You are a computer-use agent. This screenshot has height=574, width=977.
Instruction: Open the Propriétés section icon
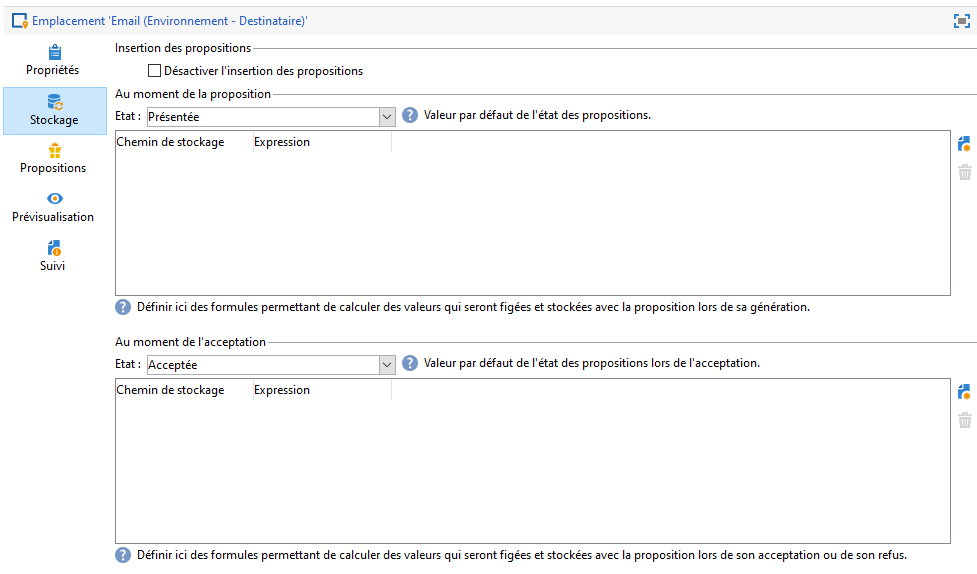55,52
